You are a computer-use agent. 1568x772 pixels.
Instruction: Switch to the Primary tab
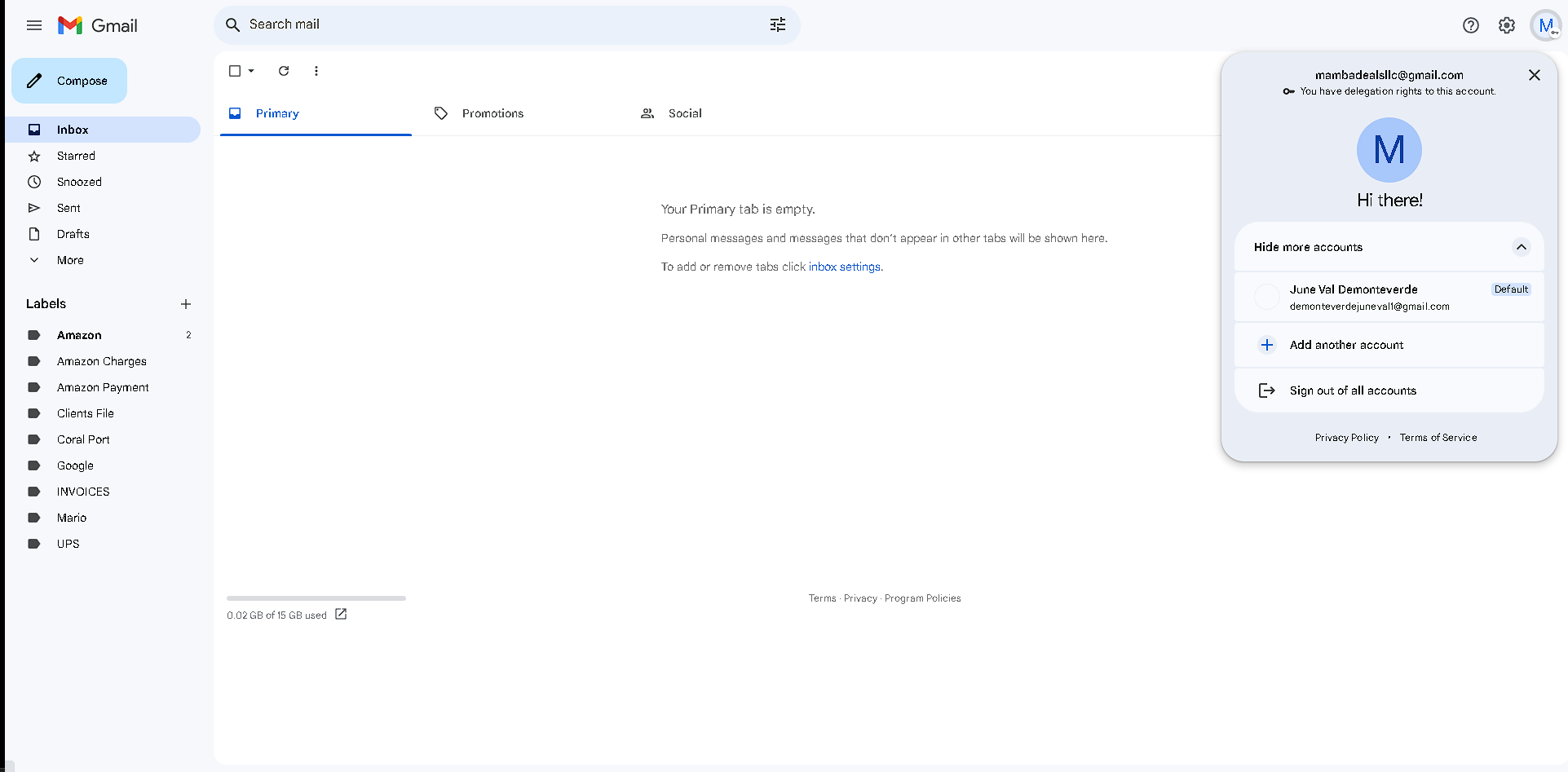click(316, 113)
